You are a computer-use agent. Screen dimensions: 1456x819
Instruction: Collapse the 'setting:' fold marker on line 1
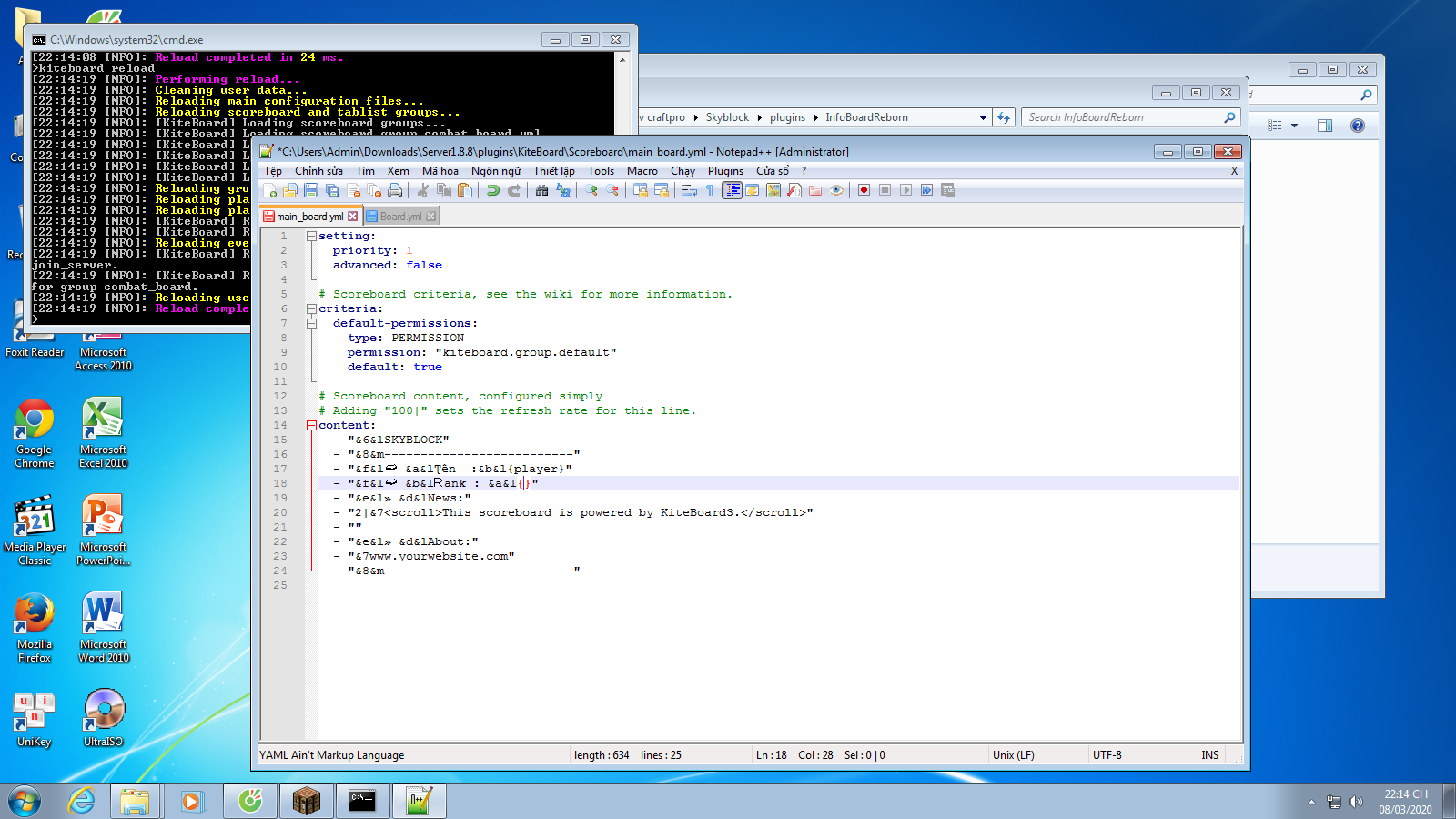pos(311,236)
